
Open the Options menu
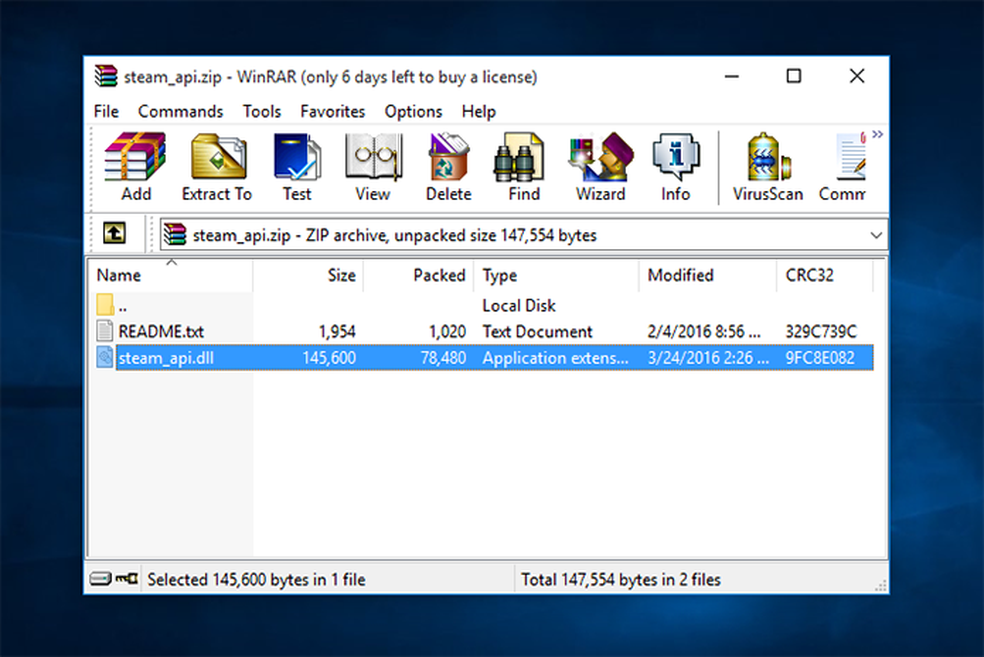tap(413, 111)
